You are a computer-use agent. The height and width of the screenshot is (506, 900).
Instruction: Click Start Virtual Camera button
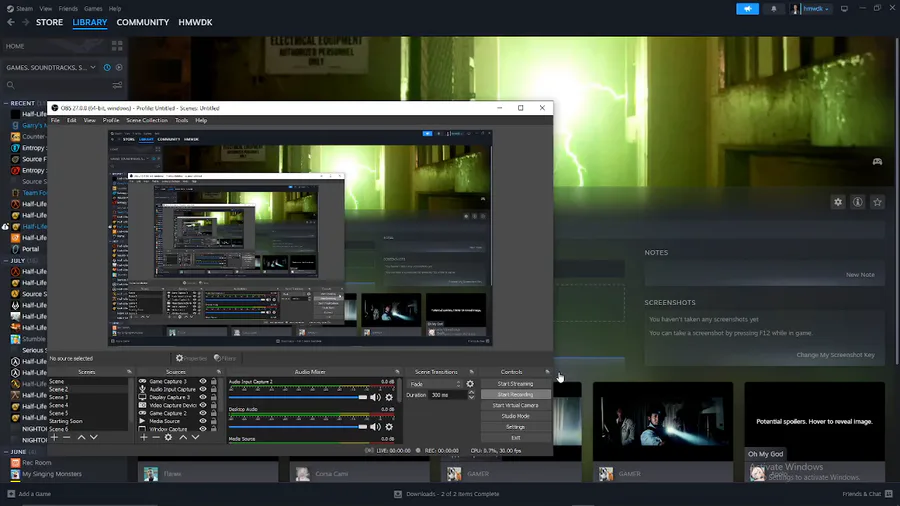[x=515, y=405]
